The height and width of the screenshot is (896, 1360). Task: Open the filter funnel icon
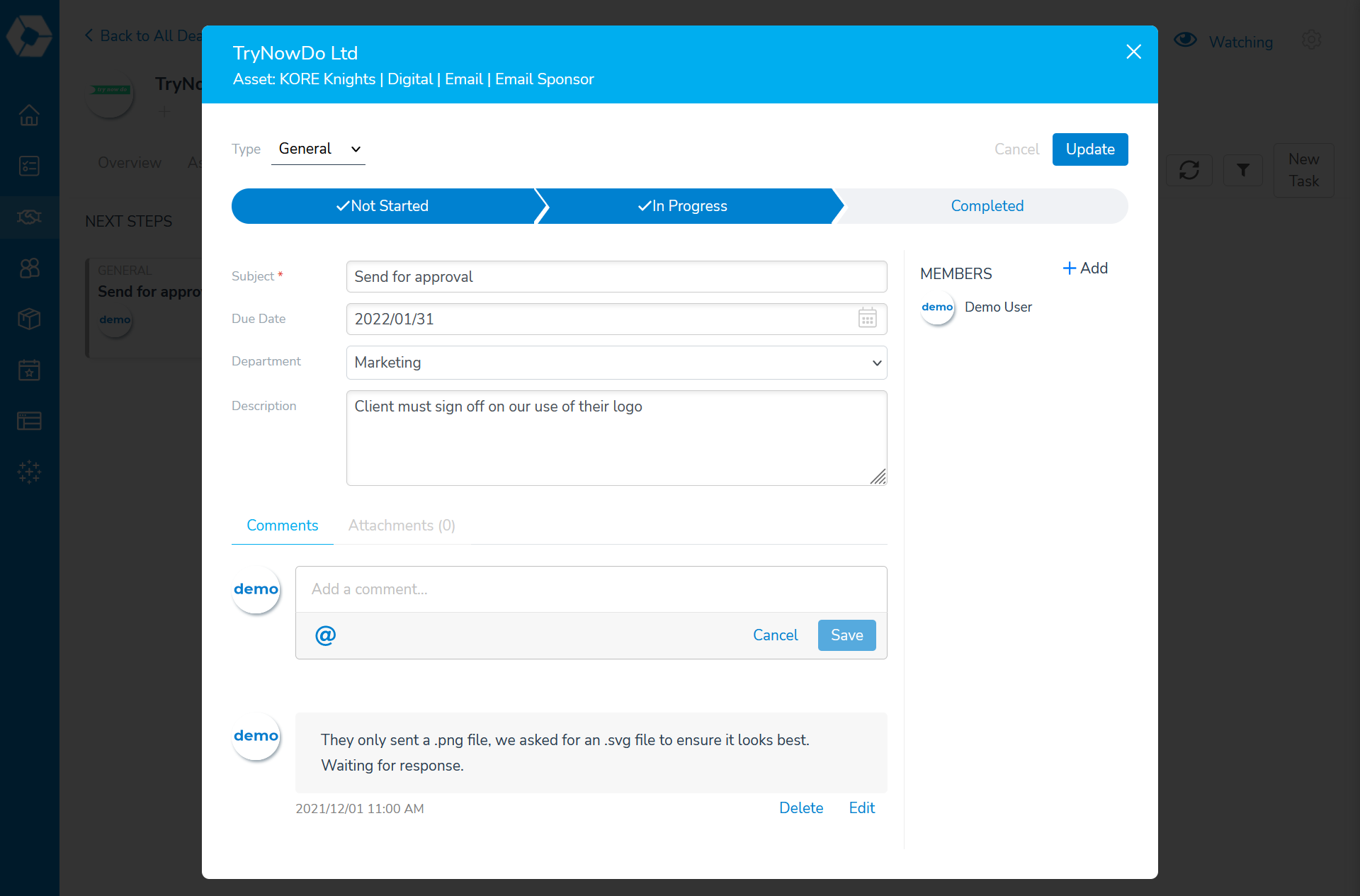(1242, 170)
